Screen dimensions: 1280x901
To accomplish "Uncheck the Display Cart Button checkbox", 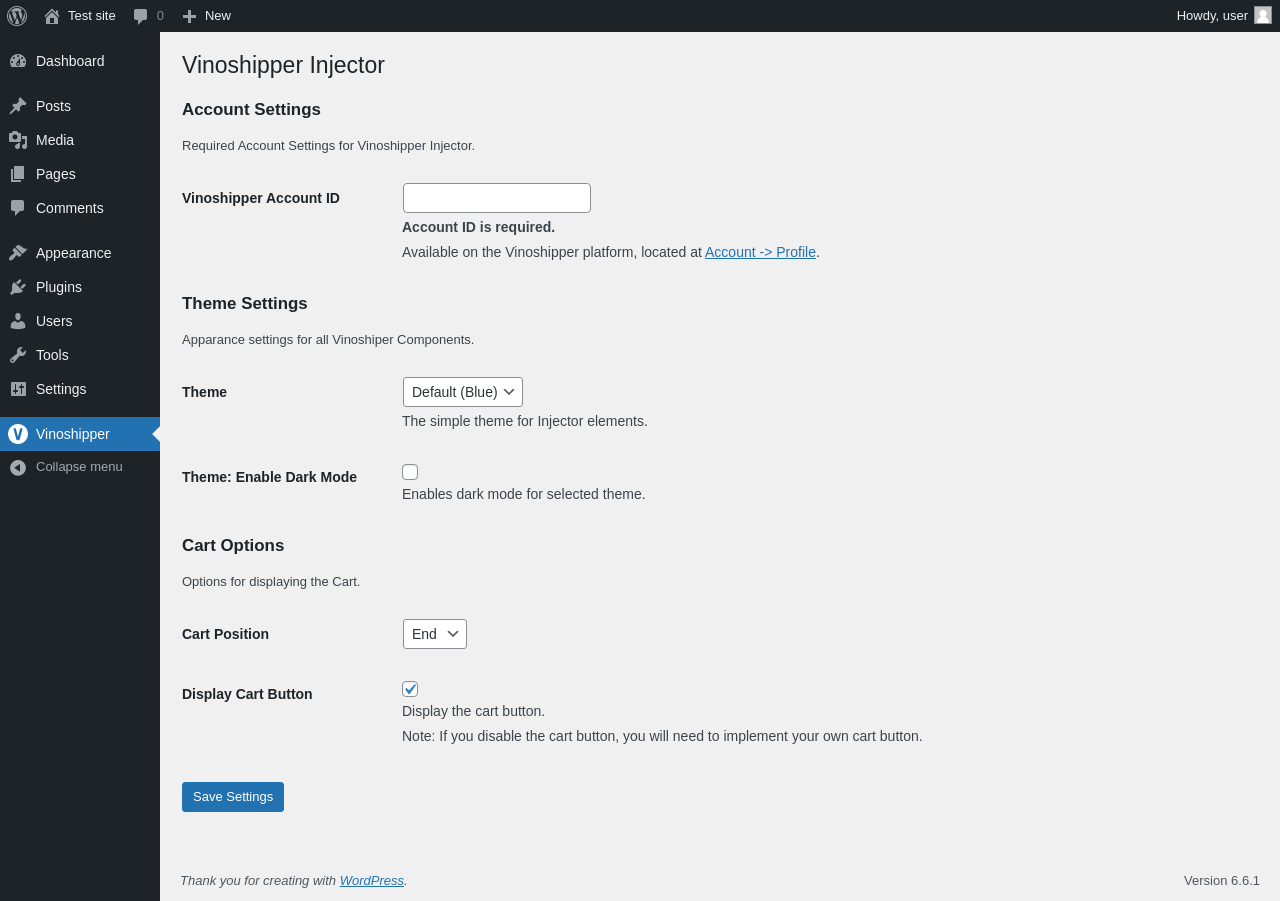I will point(410,689).
